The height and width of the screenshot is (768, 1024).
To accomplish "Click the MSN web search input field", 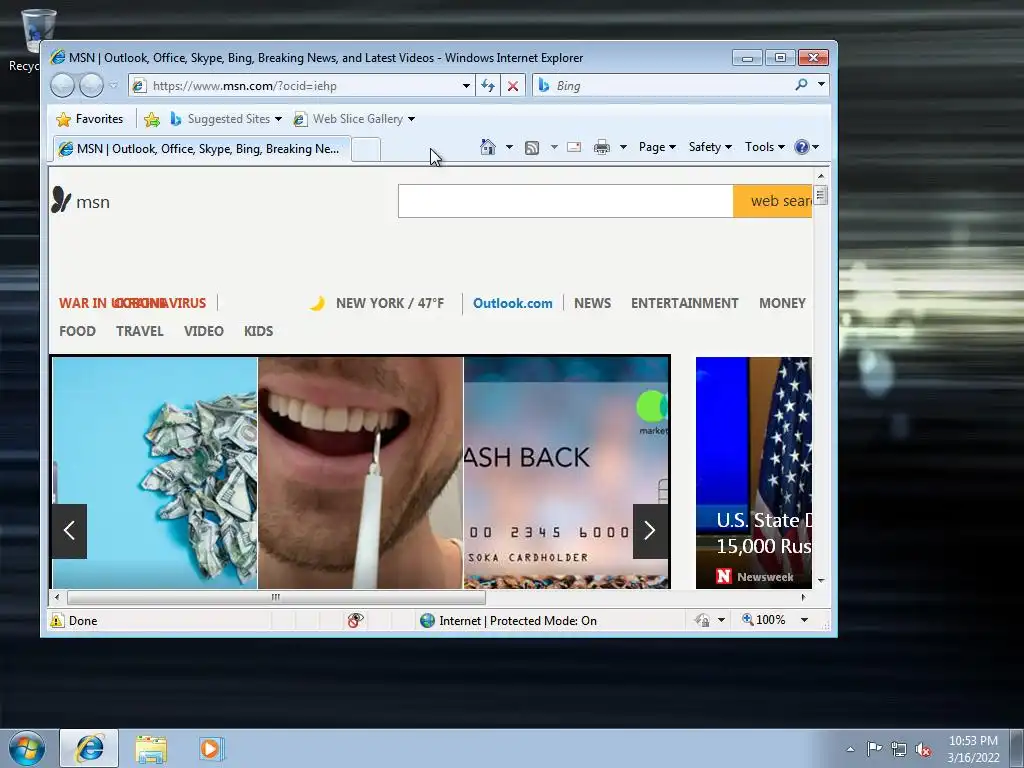I will coord(566,201).
